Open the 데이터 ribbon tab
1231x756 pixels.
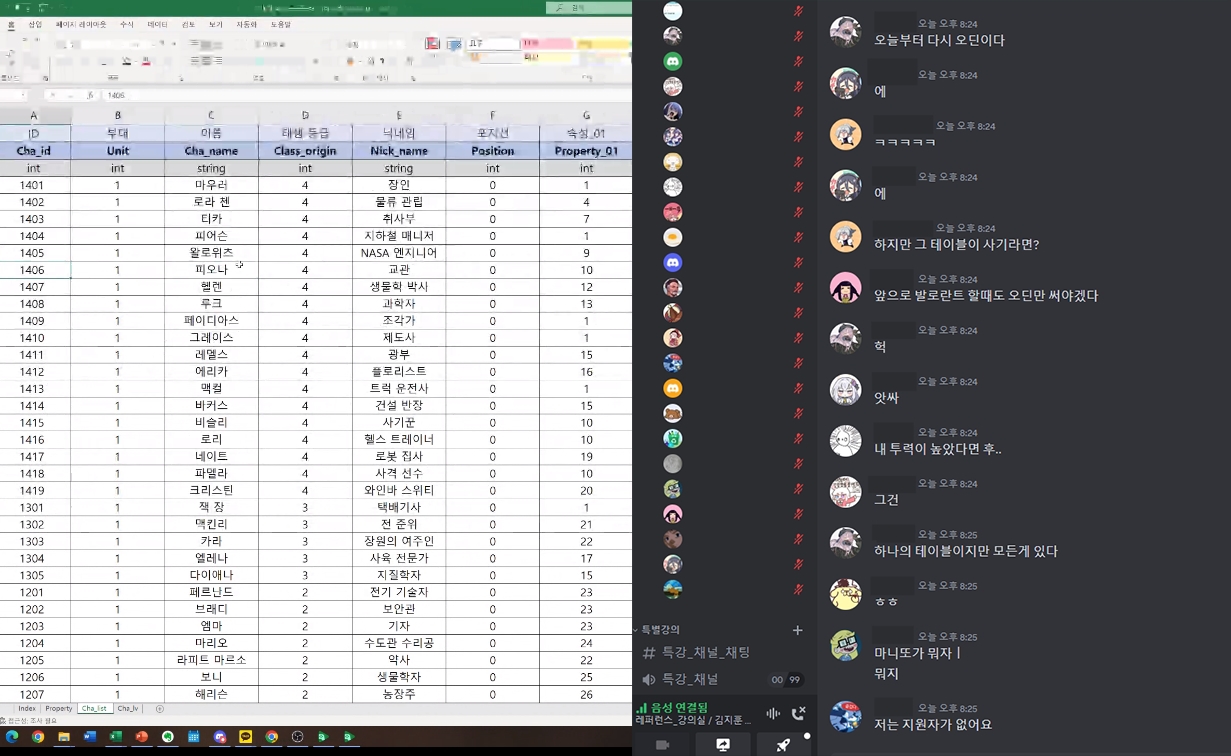157,24
